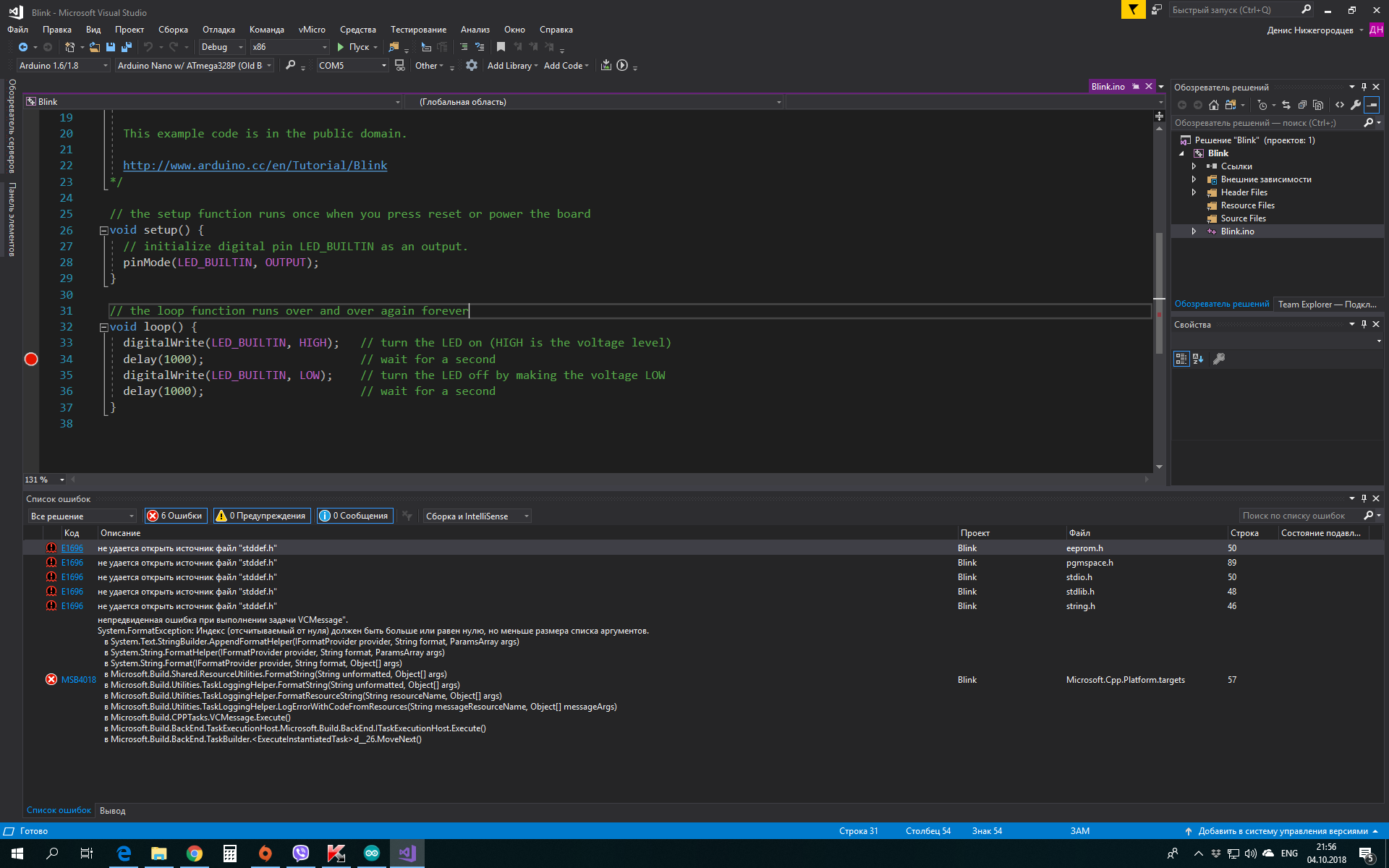
Task: Open the E1696 link for eeprom.h error
Action: pyautogui.click(x=72, y=548)
